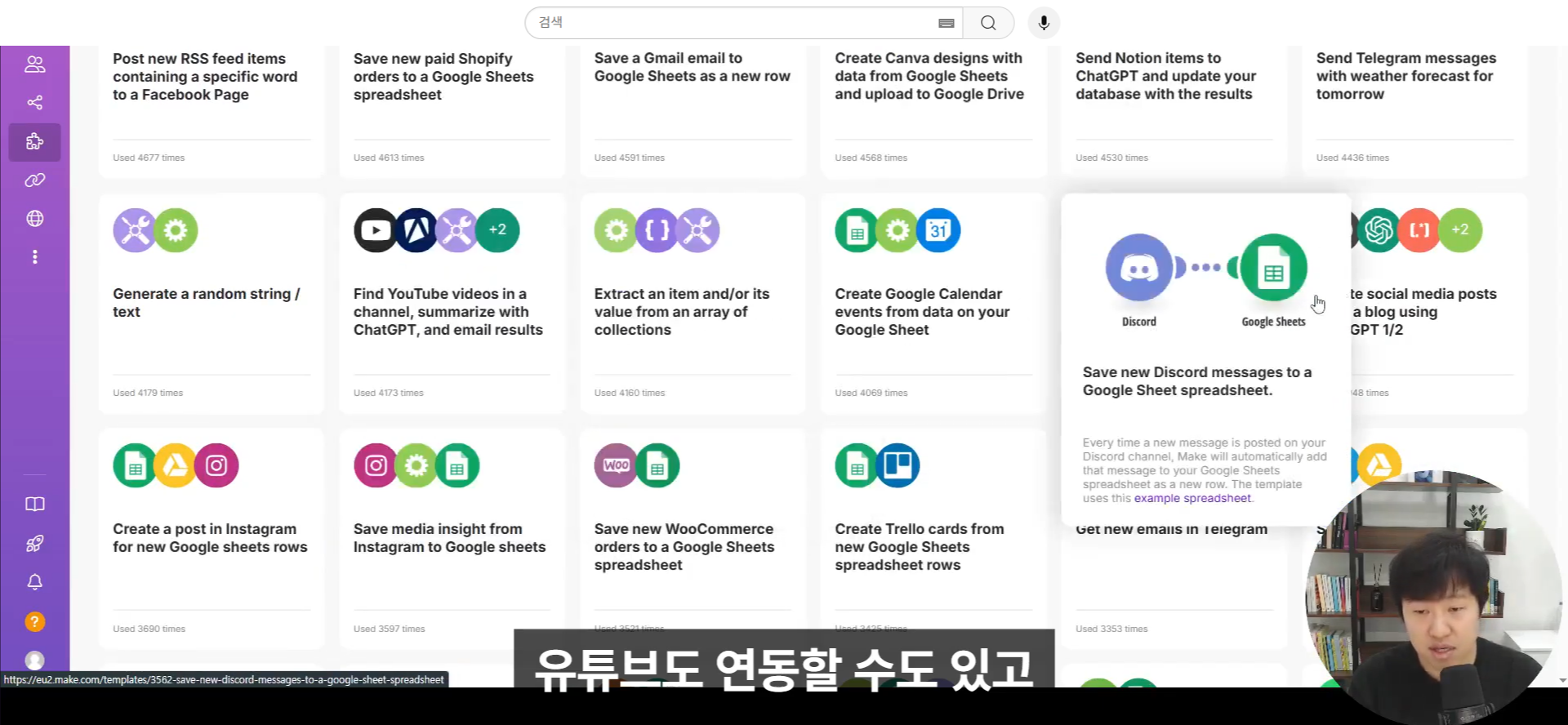Click the Trello icon on the Trello cards template
This screenshot has width=1568, height=725.
pos(898,465)
